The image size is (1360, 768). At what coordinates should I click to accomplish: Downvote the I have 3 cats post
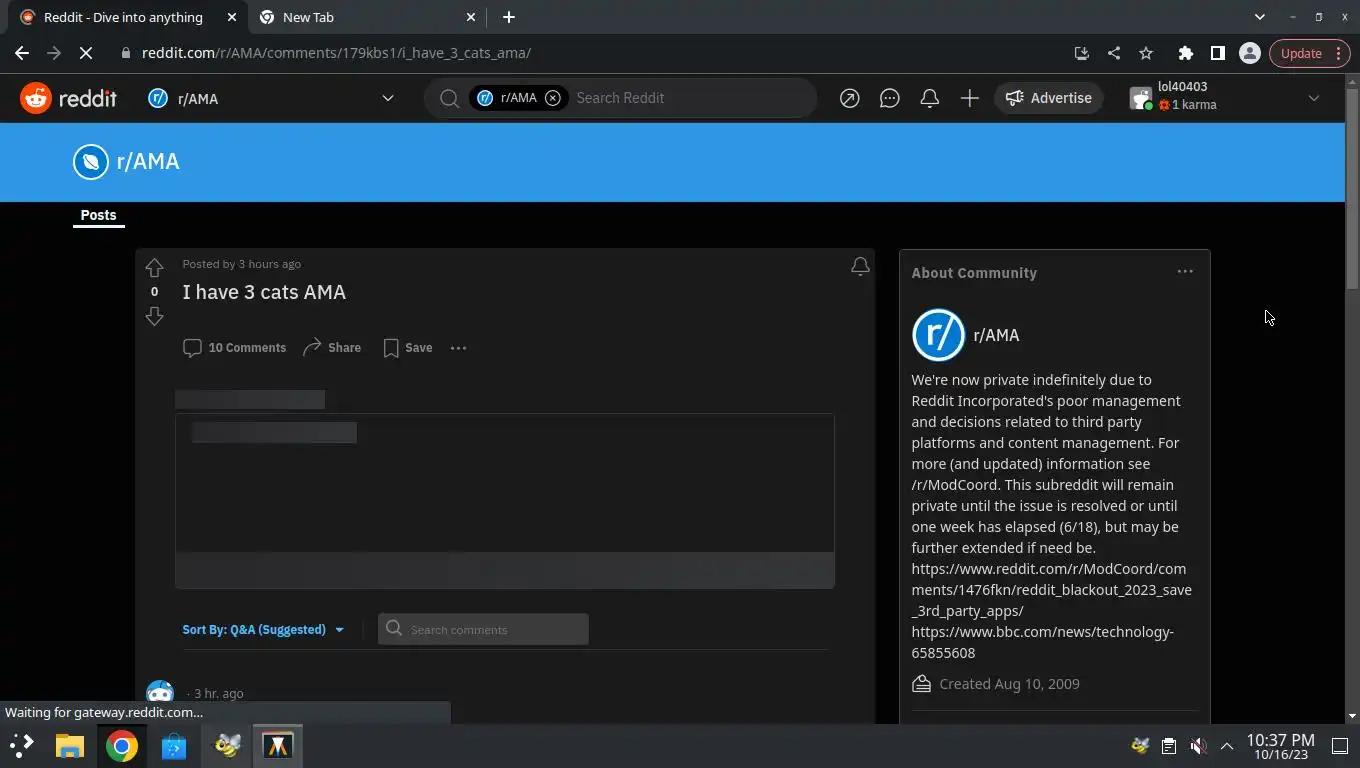[x=154, y=316]
